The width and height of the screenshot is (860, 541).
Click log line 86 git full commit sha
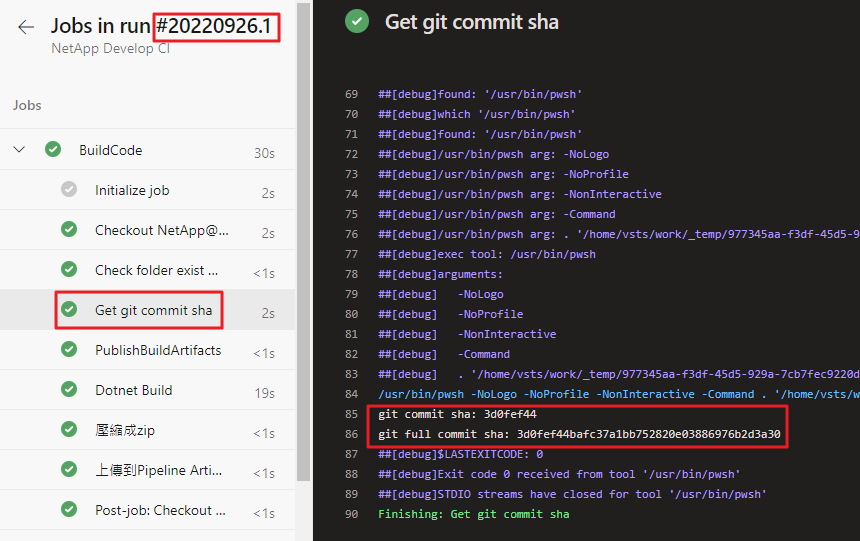pyautogui.click(x=579, y=435)
